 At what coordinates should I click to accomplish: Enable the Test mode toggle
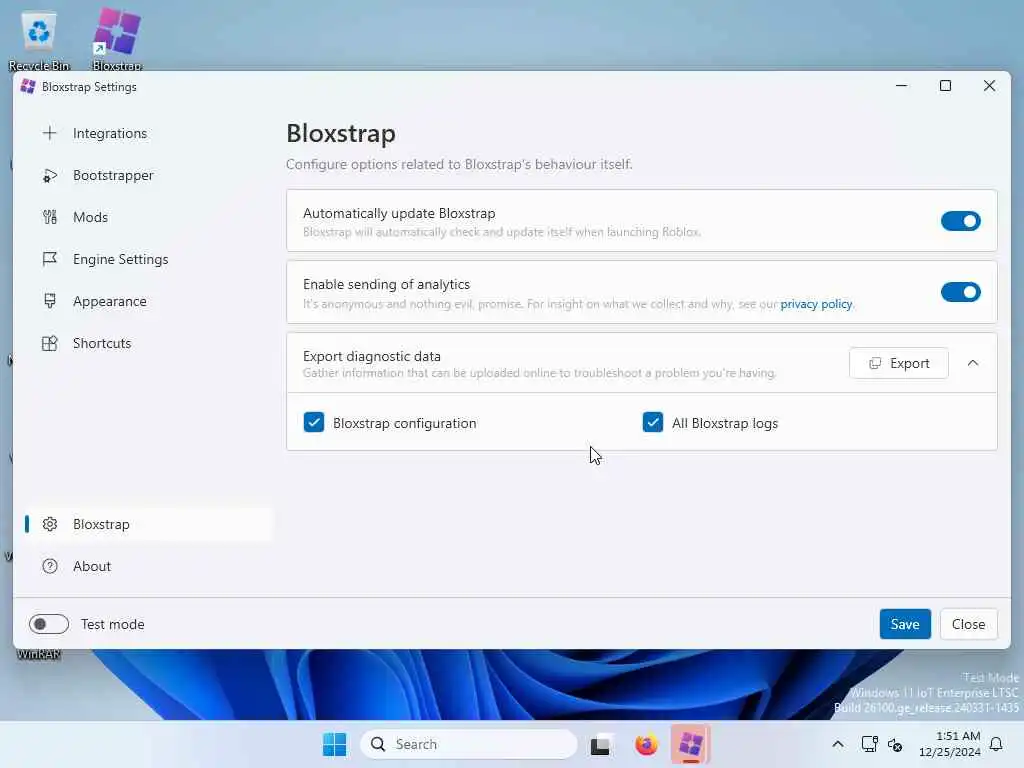[49, 624]
